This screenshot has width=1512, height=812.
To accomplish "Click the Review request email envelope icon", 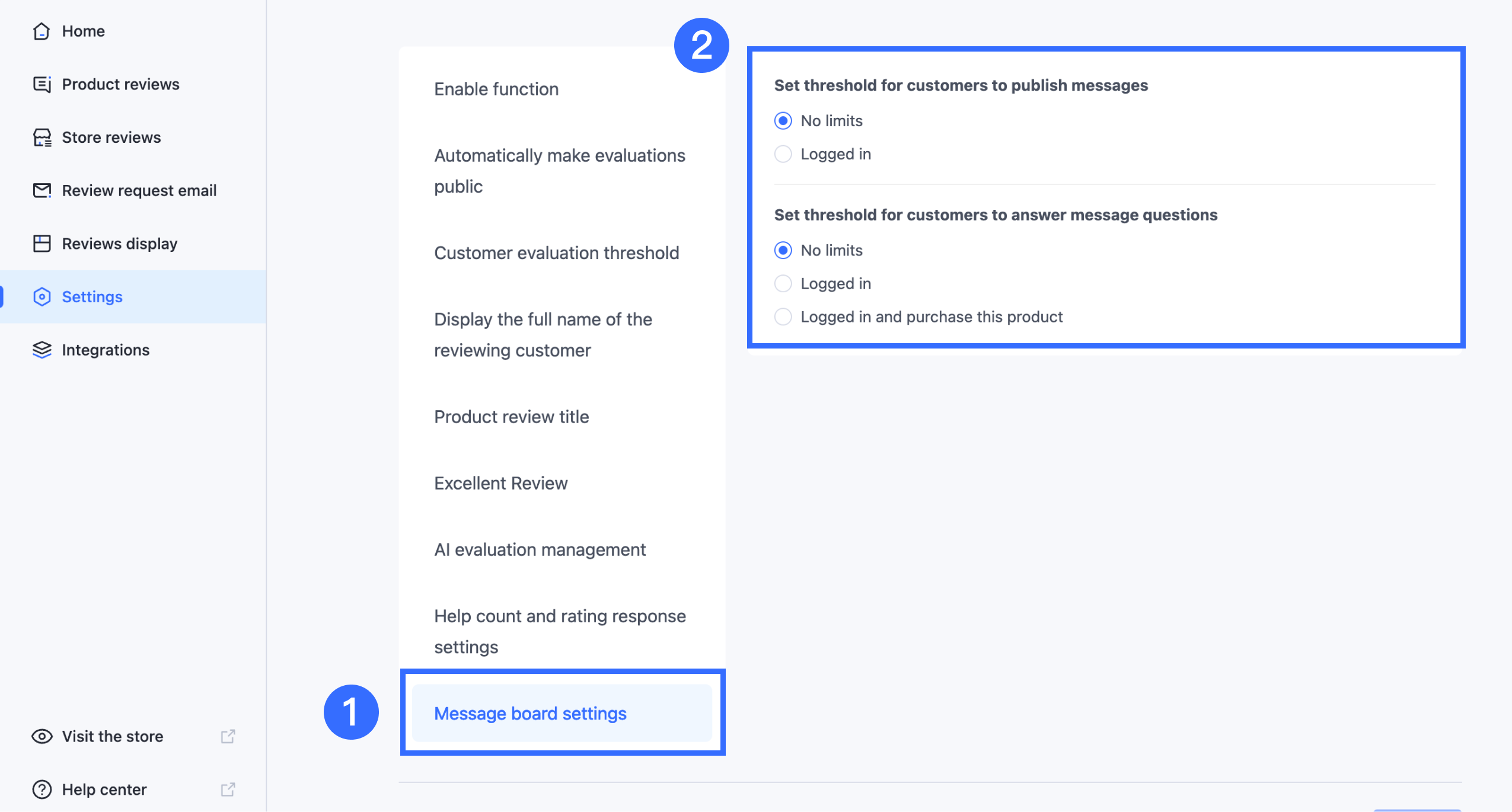I will pyautogui.click(x=42, y=190).
